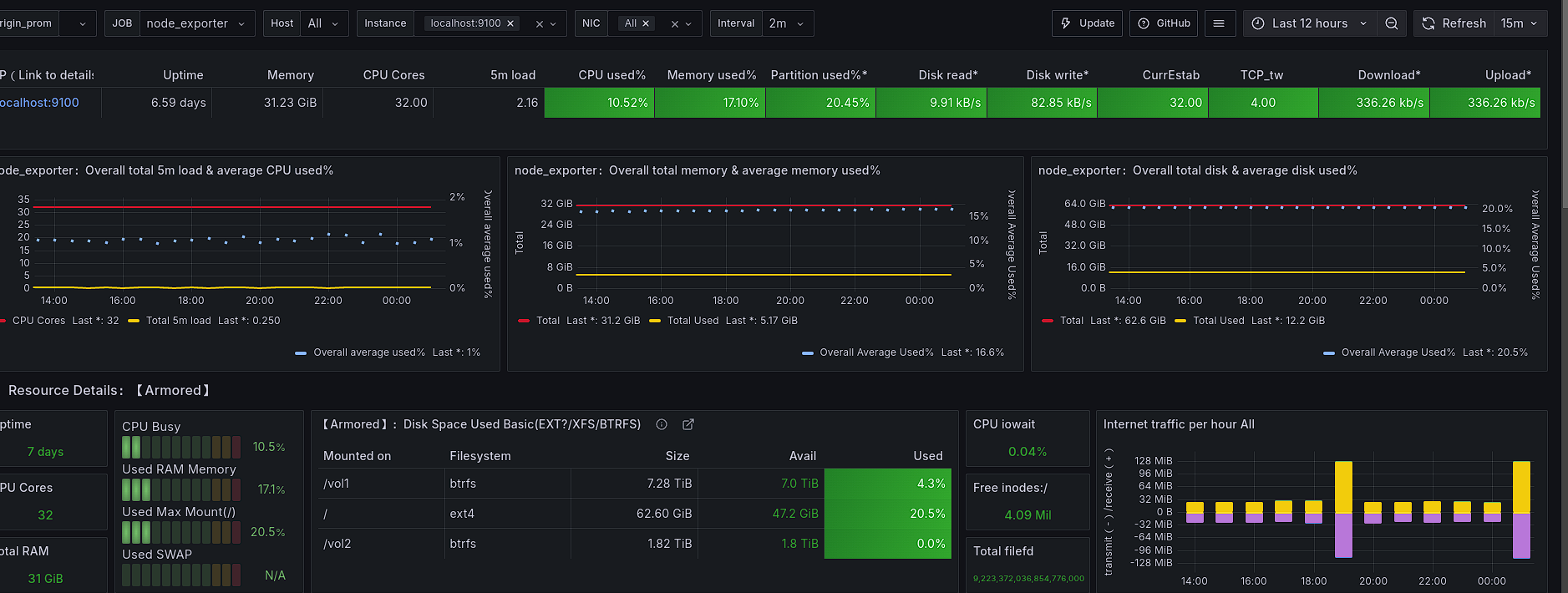Open the localhost:9100 detail link
This screenshot has width=1568, height=593.
[x=40, y=103]
